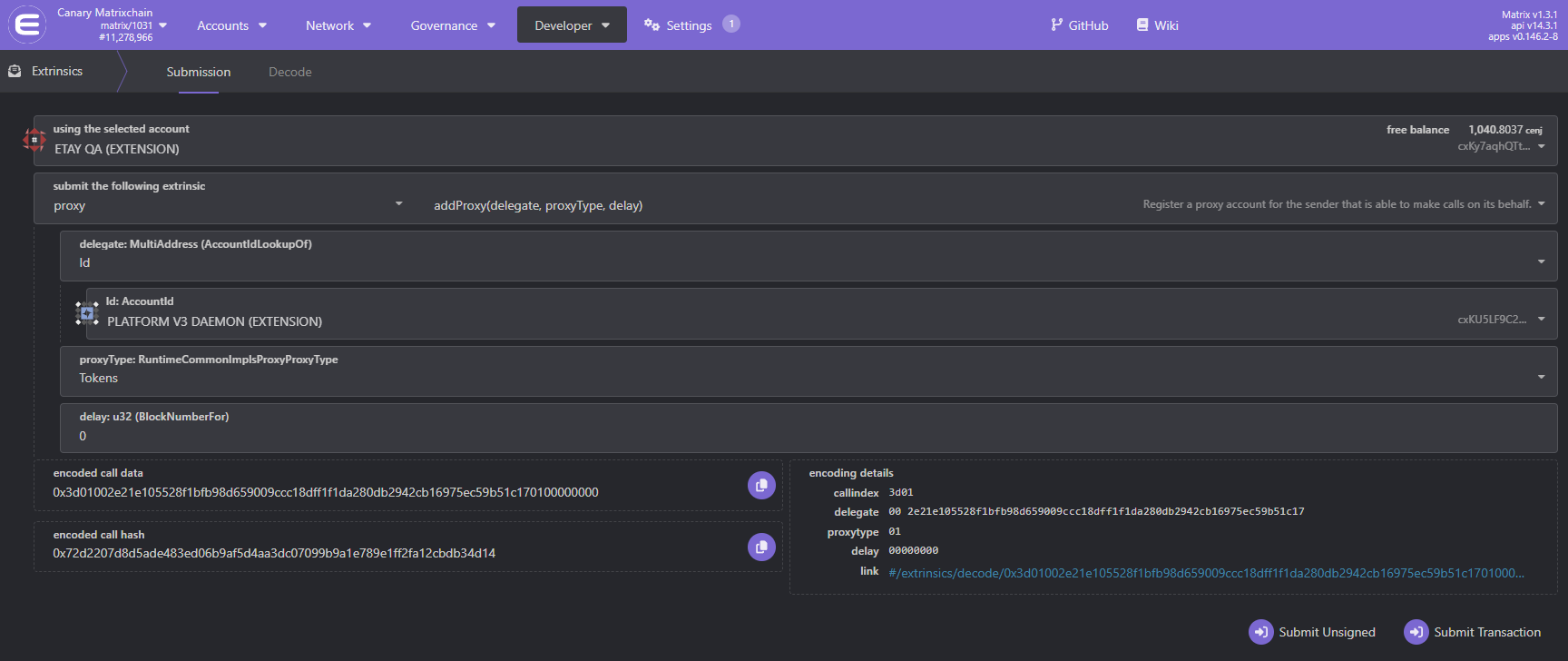This screenshot has width=1568, height=661.
Task: Open the Canary Matrixchain network selector
Action: 112,25
